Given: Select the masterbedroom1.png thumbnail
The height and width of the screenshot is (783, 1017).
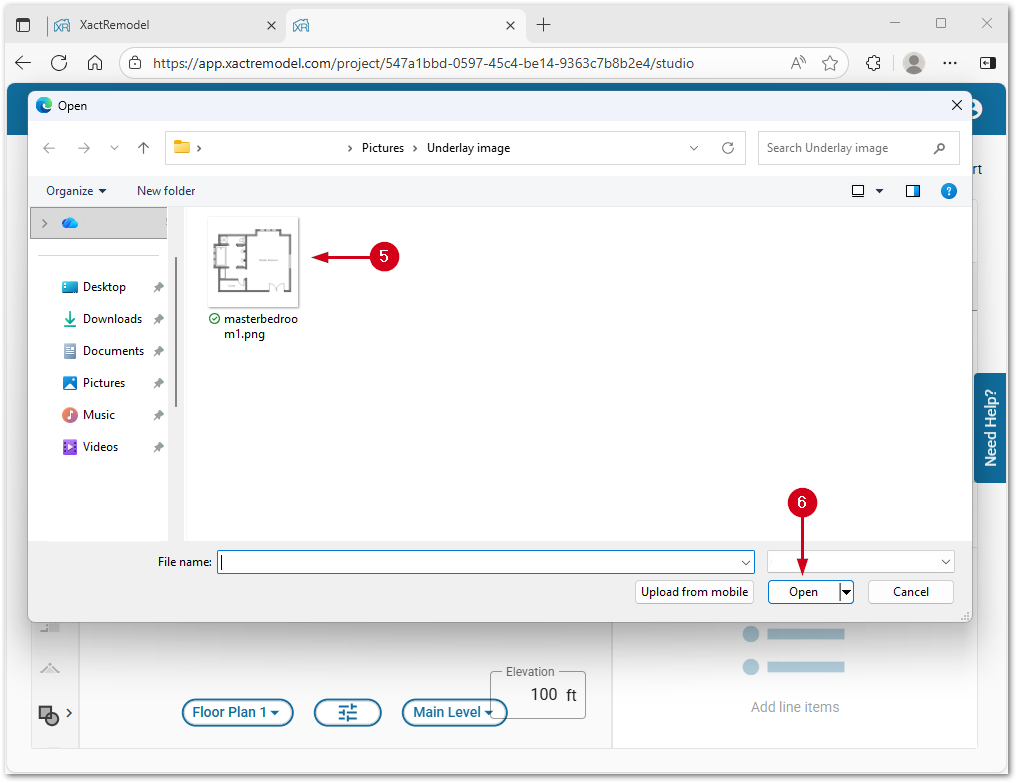Looking at the screenshot, I should click(252, 262).
